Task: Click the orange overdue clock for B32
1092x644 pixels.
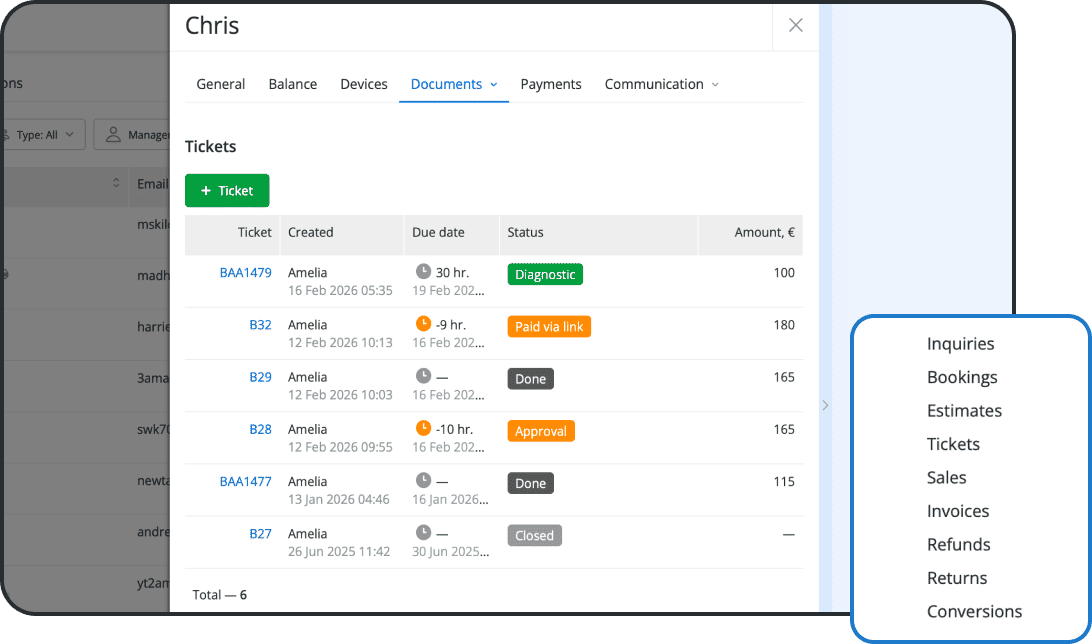Action: click(x=423, y=324)
